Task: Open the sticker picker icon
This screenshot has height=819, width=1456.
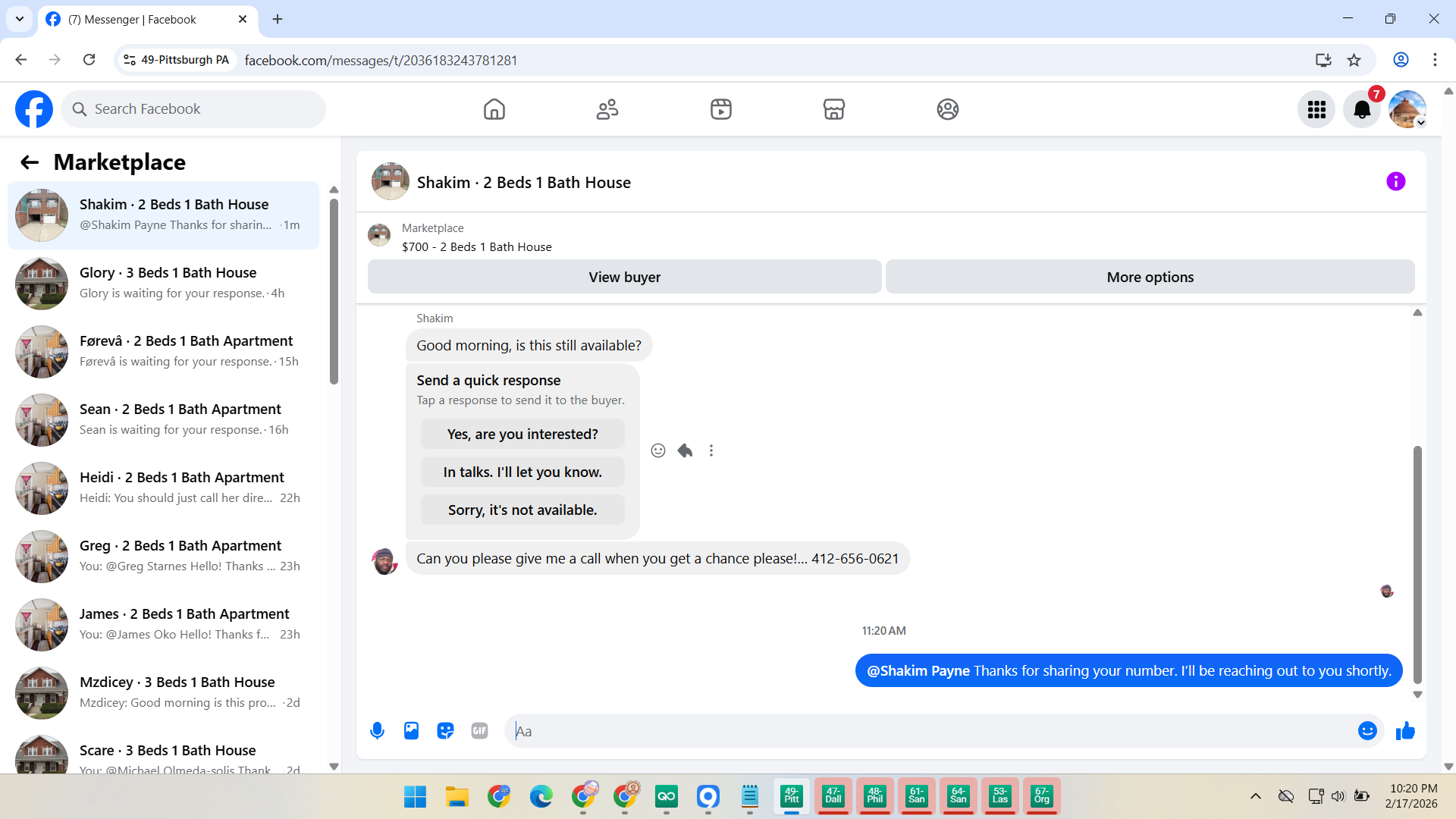Action: click(445, 730)
